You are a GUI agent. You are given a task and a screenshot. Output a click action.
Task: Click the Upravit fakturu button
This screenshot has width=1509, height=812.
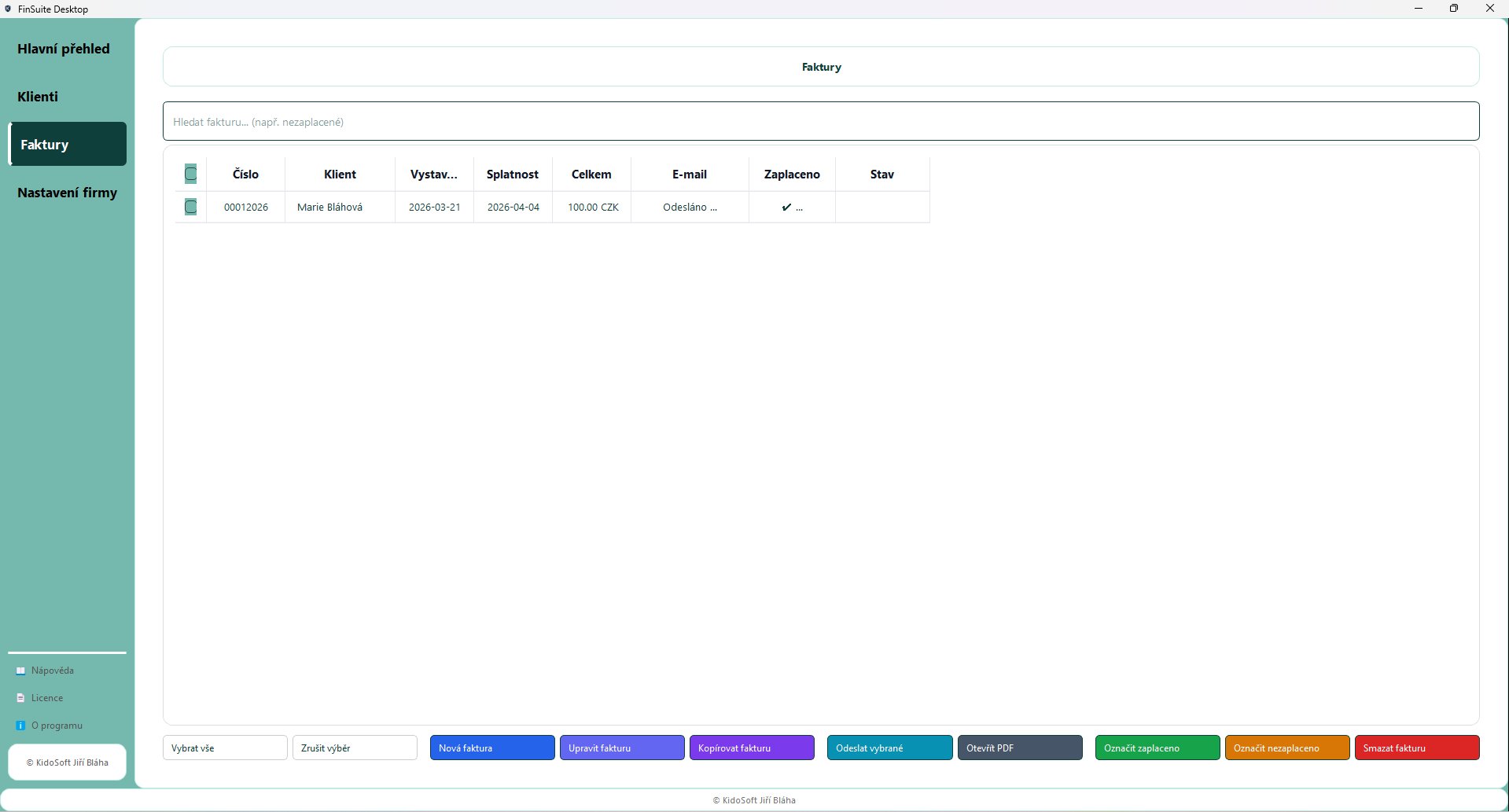point(621,748)
